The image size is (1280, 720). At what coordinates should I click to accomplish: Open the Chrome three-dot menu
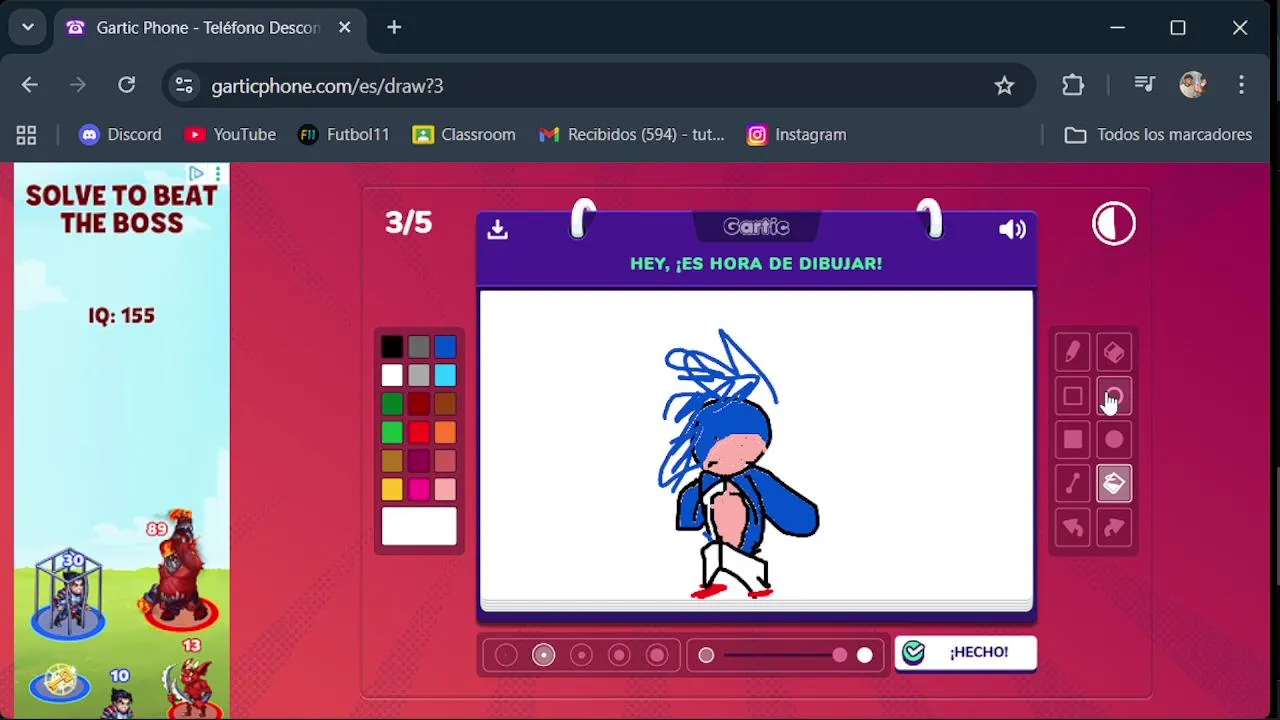point(1241,85)
